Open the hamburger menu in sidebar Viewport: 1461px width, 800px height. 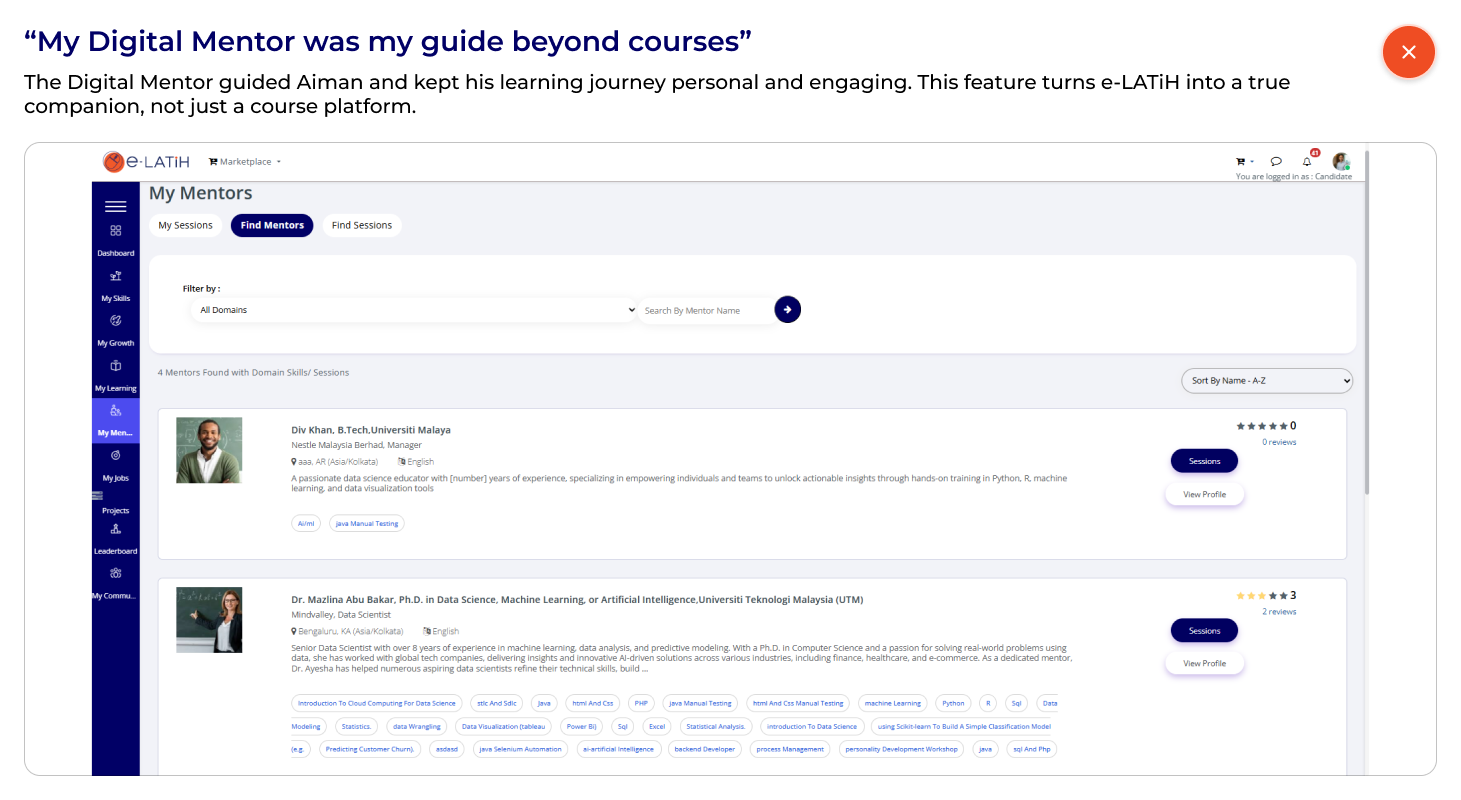coord(116,207)
